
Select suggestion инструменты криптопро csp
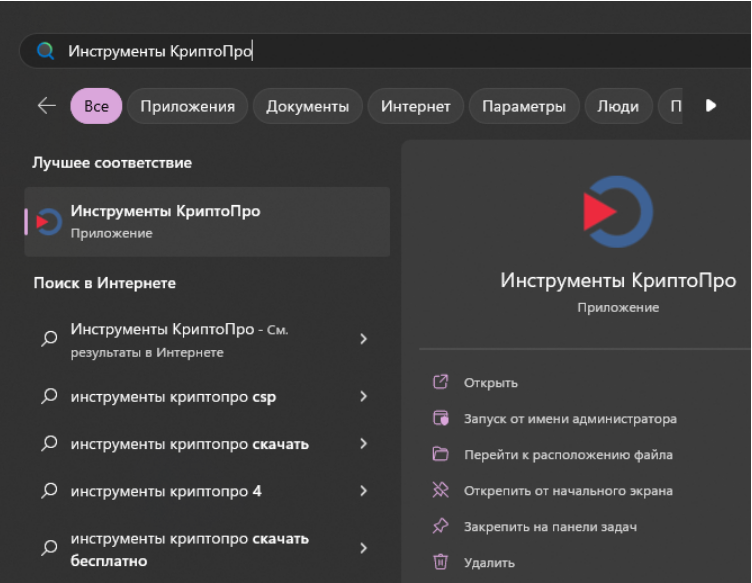click(x=207, y=396)
